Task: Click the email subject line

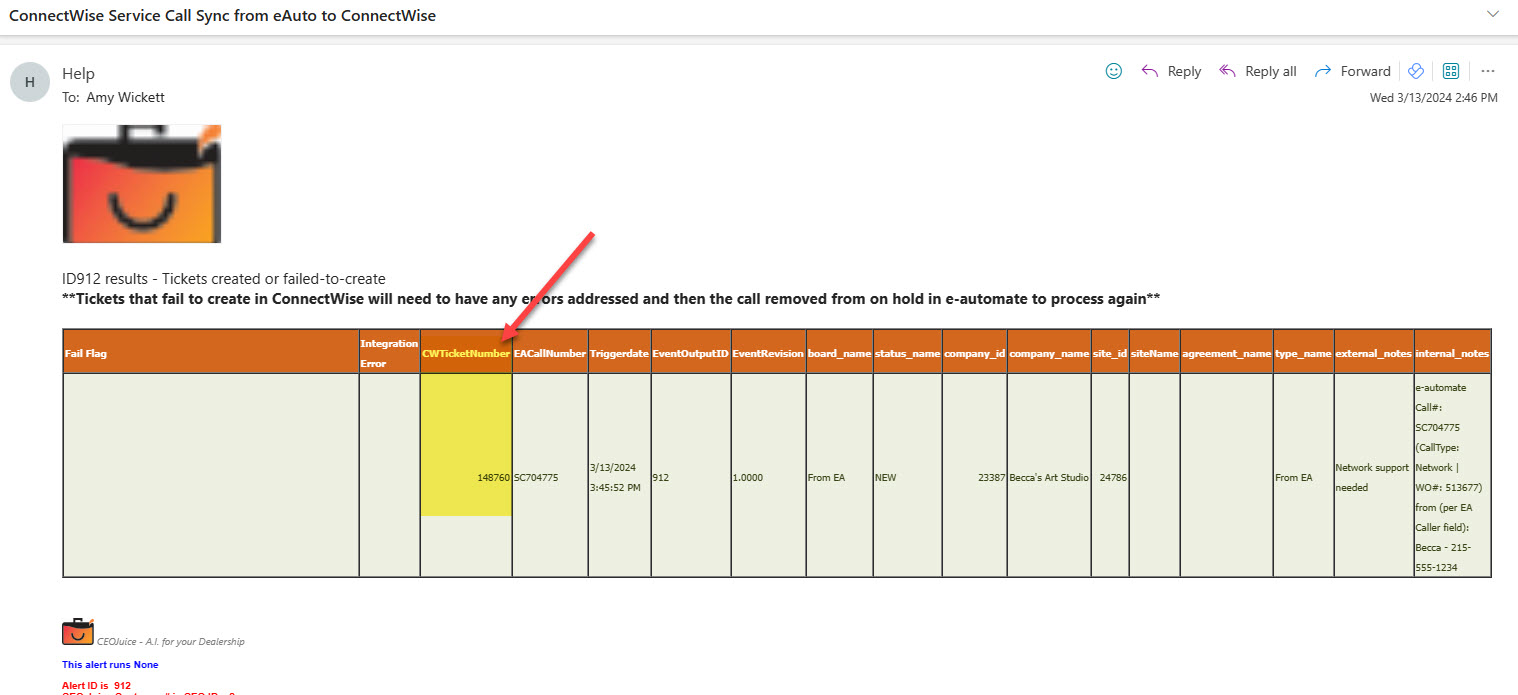Action: [222, 16]
